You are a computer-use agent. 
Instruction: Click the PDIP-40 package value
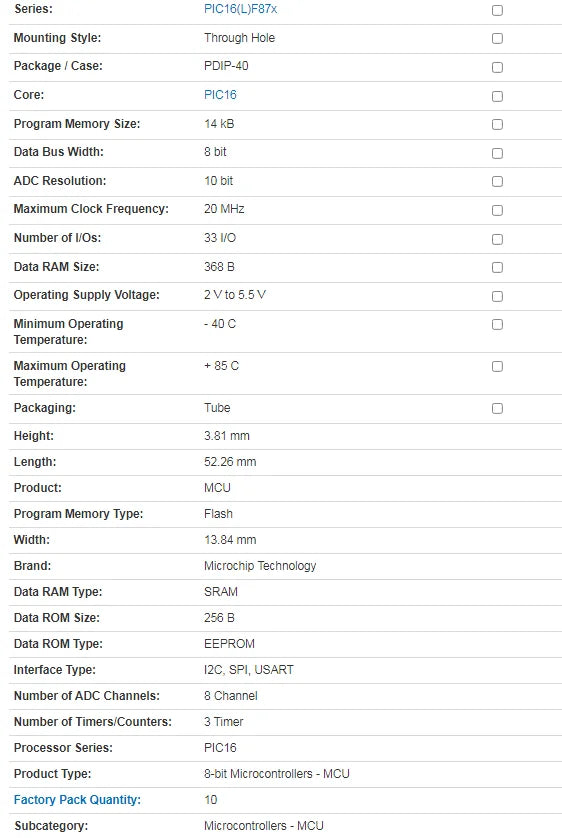226,66
